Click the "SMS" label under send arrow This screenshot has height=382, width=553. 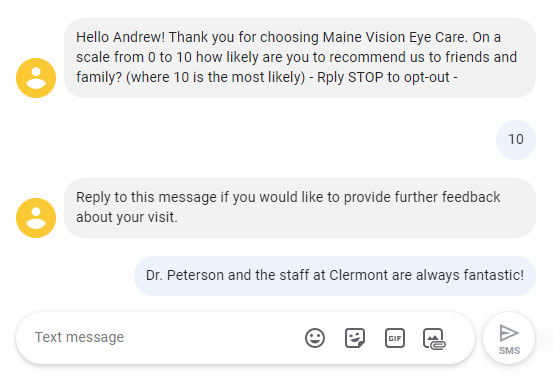click(x=509, y=351)
